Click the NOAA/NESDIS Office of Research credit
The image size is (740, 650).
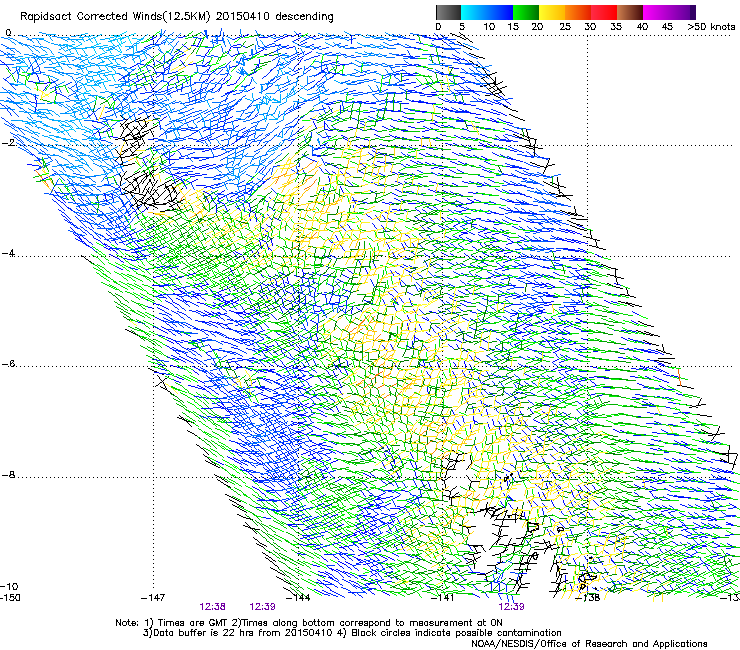pyautogui.click(x=589, y=644)
